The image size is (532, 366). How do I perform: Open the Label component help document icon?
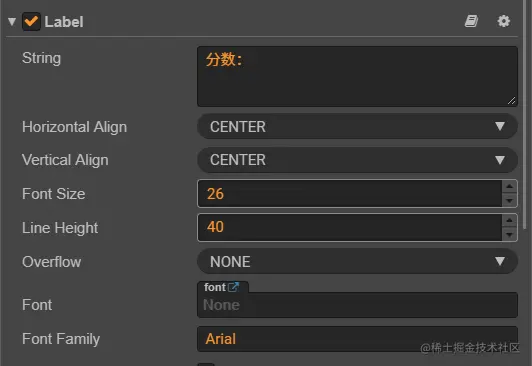[x=471, y=21]
